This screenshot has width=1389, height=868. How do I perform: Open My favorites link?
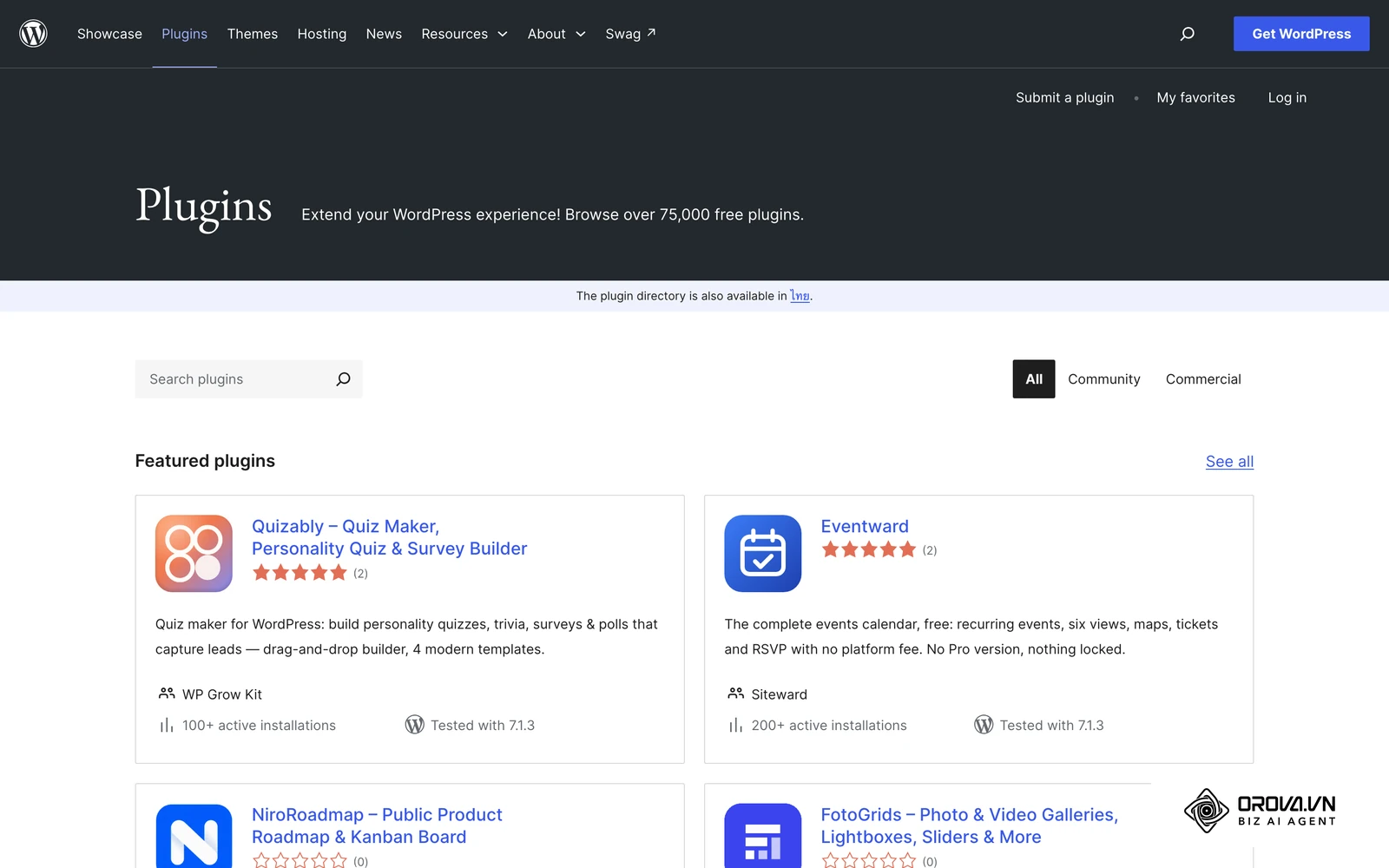point(1195,97)
